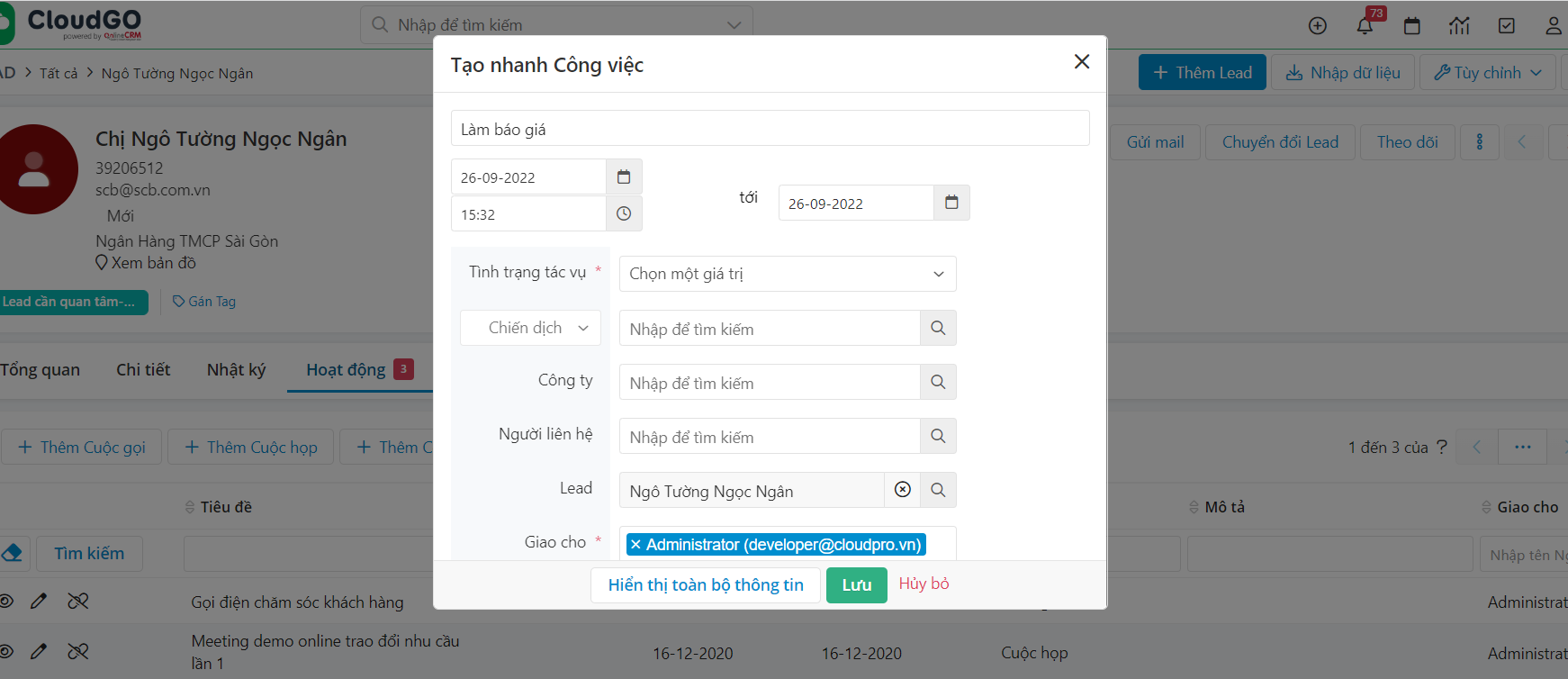Click Hiển thị toàn bộ thông tin
1568x679 pixels.
point(706,584)
